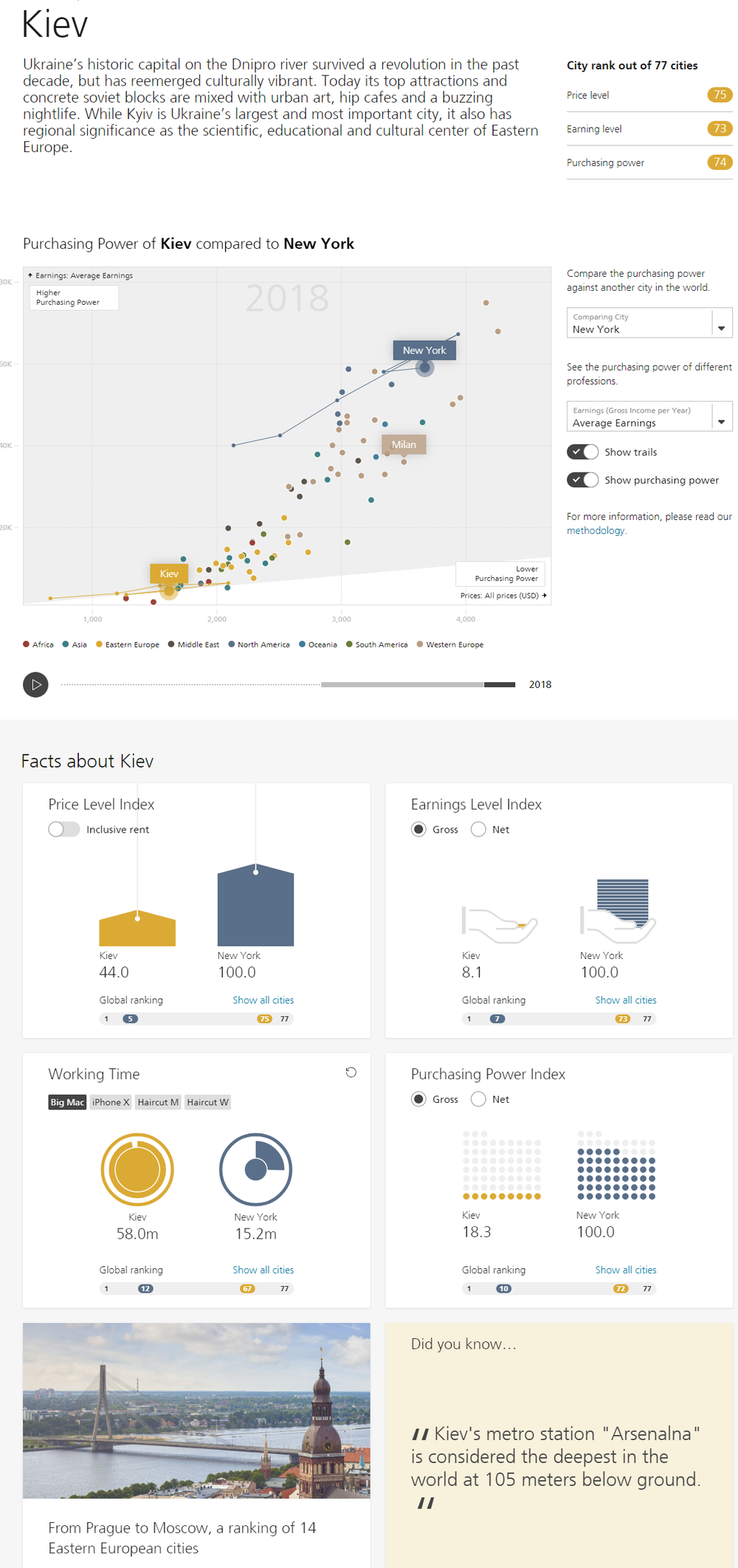738x1568 pixels.
Task: Select the iPhone X tab
Action: pos(111,1102)
